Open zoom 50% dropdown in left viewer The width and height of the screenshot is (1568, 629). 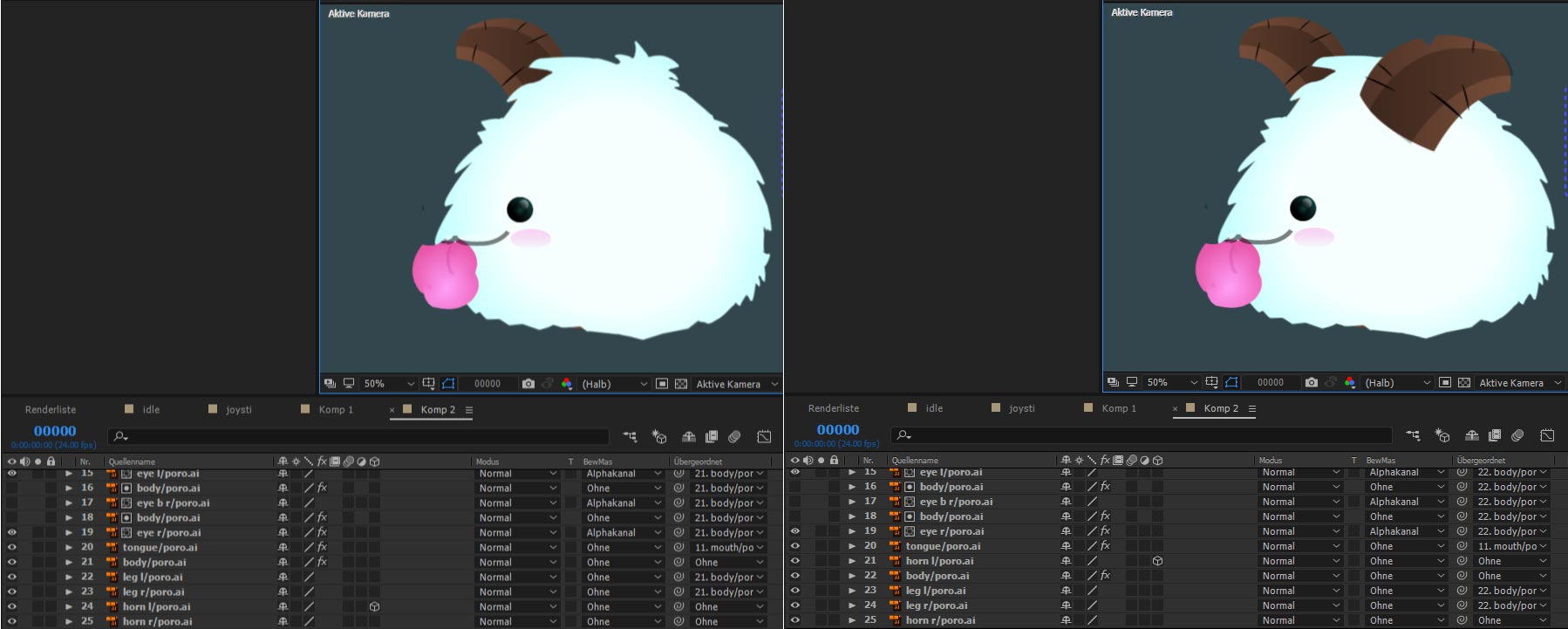tap(389, 384)
